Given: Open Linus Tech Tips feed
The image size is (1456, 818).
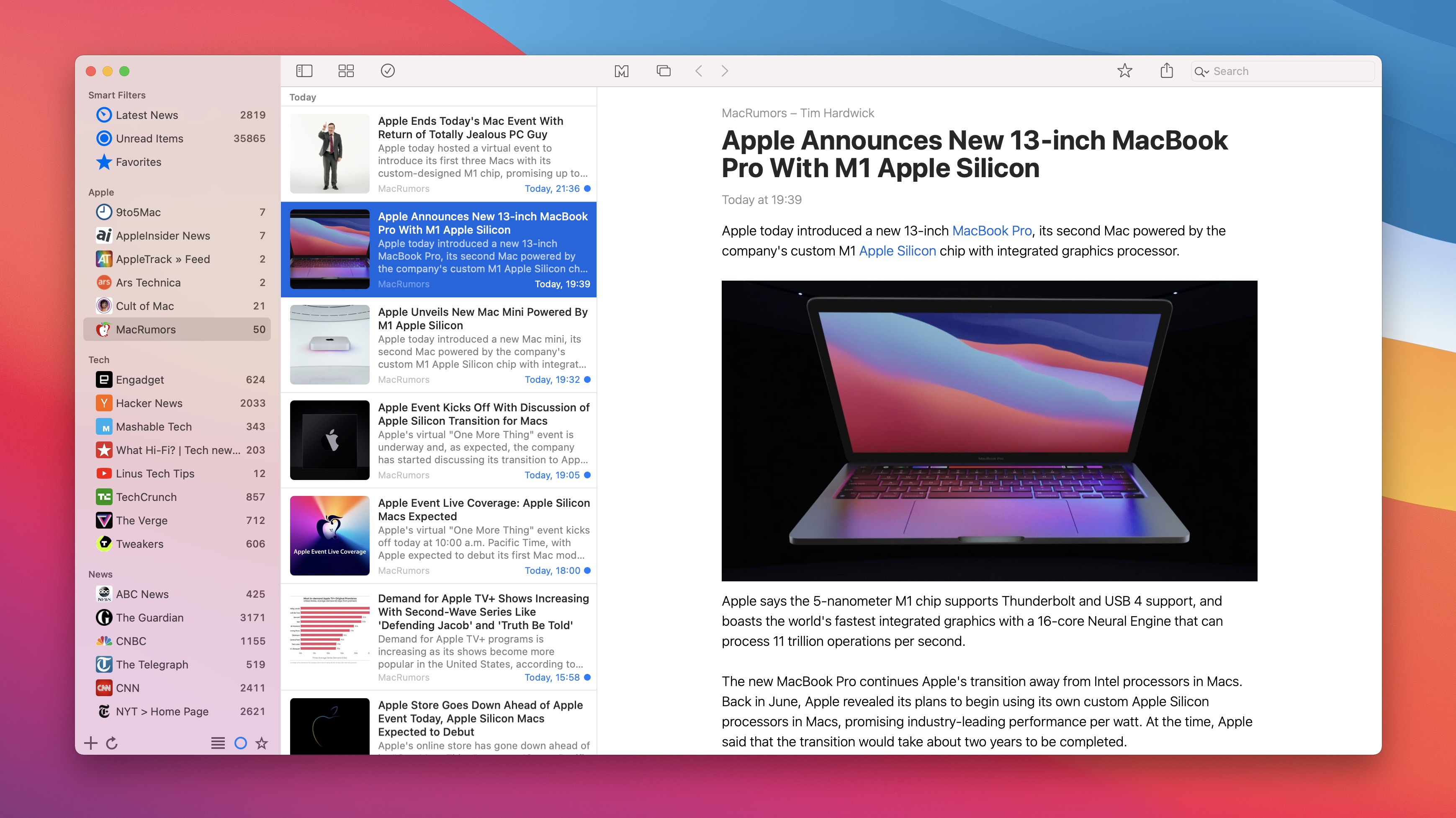Looking at the screenshot, I should (x=177, y=474).
